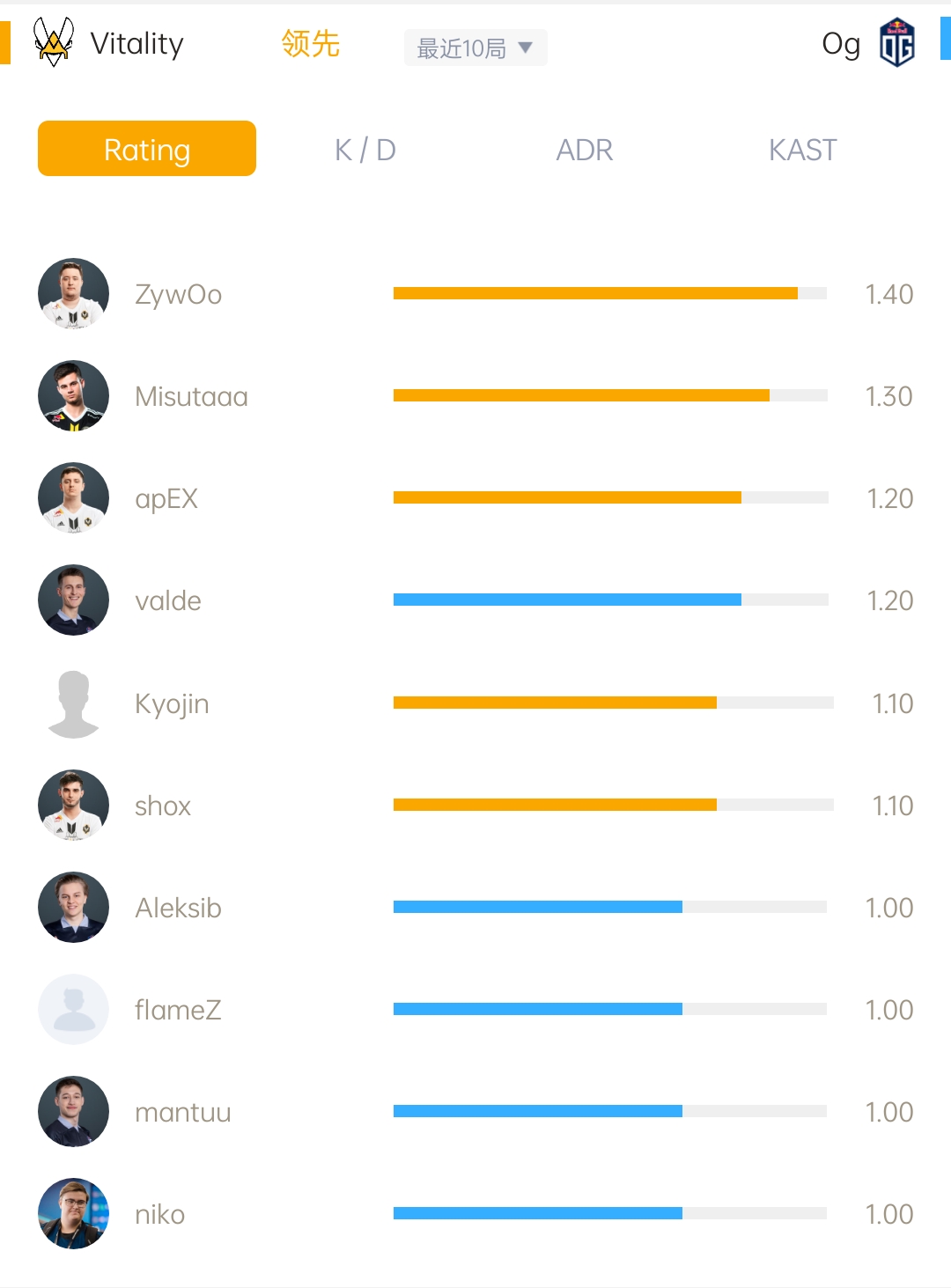The height and width of the screenshot is (1288, 951).
Task: Show the ADR stats tab
Action: tap(584, 150)
